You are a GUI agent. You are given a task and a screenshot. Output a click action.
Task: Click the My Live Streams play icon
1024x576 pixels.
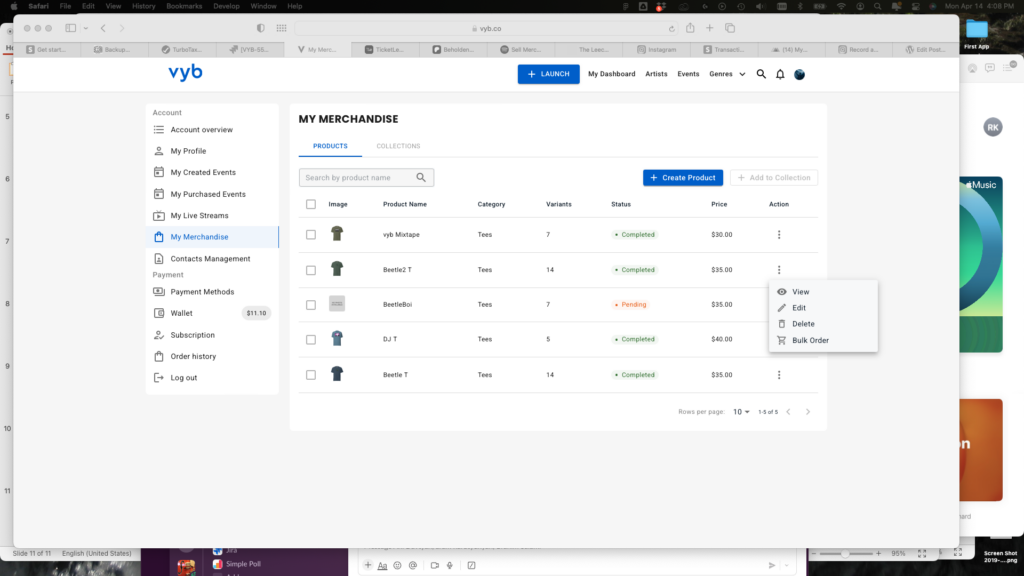(159, 216)
